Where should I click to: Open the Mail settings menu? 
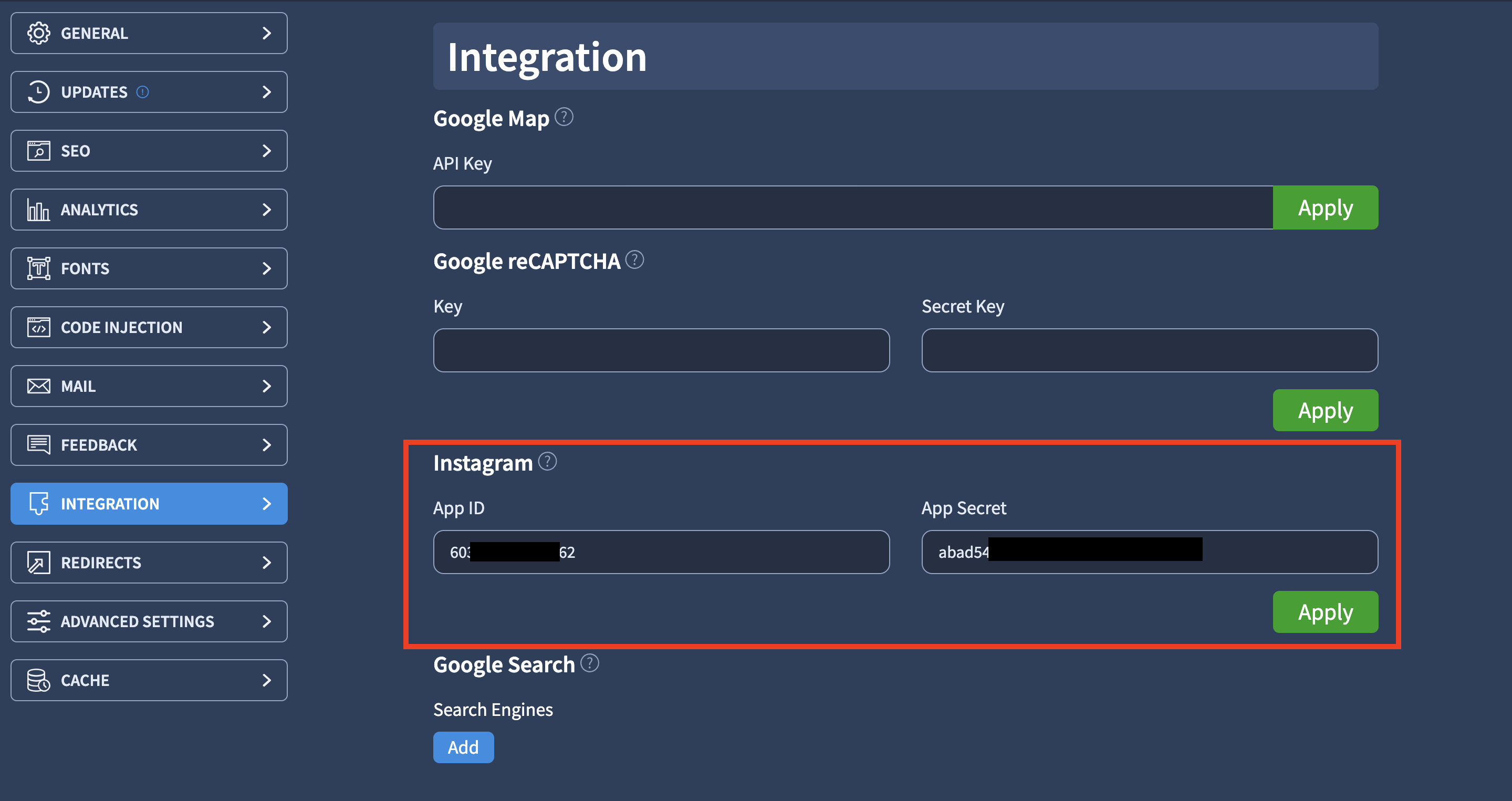pyautogui.click(x=149, y=386)
